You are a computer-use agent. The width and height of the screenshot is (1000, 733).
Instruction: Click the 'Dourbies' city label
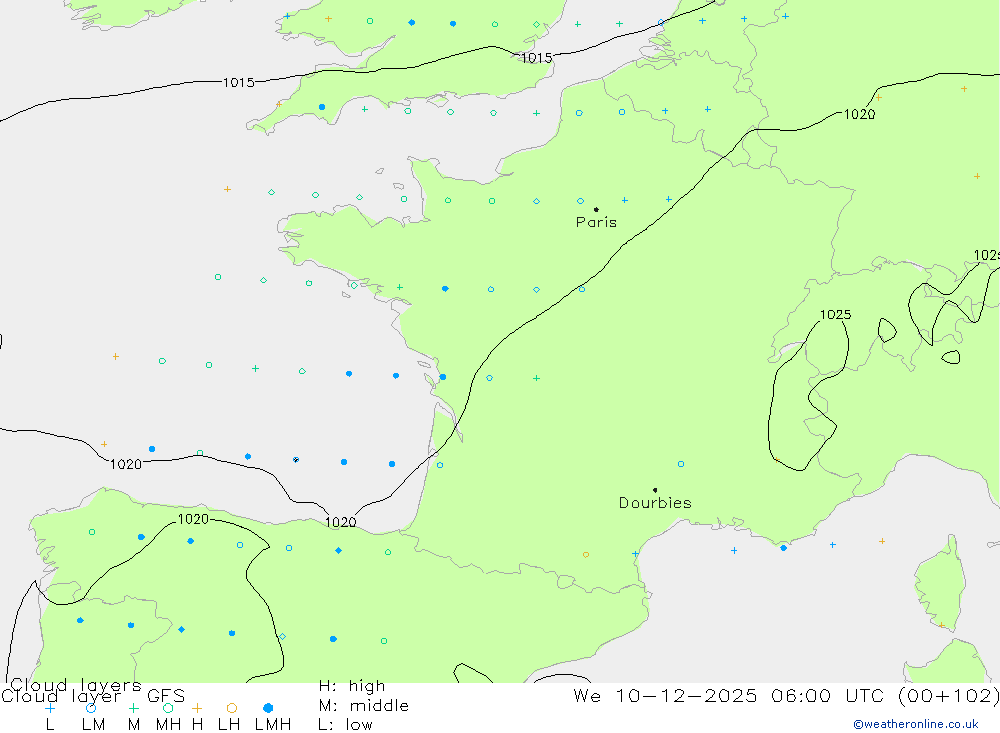click(x=655, y=503)
